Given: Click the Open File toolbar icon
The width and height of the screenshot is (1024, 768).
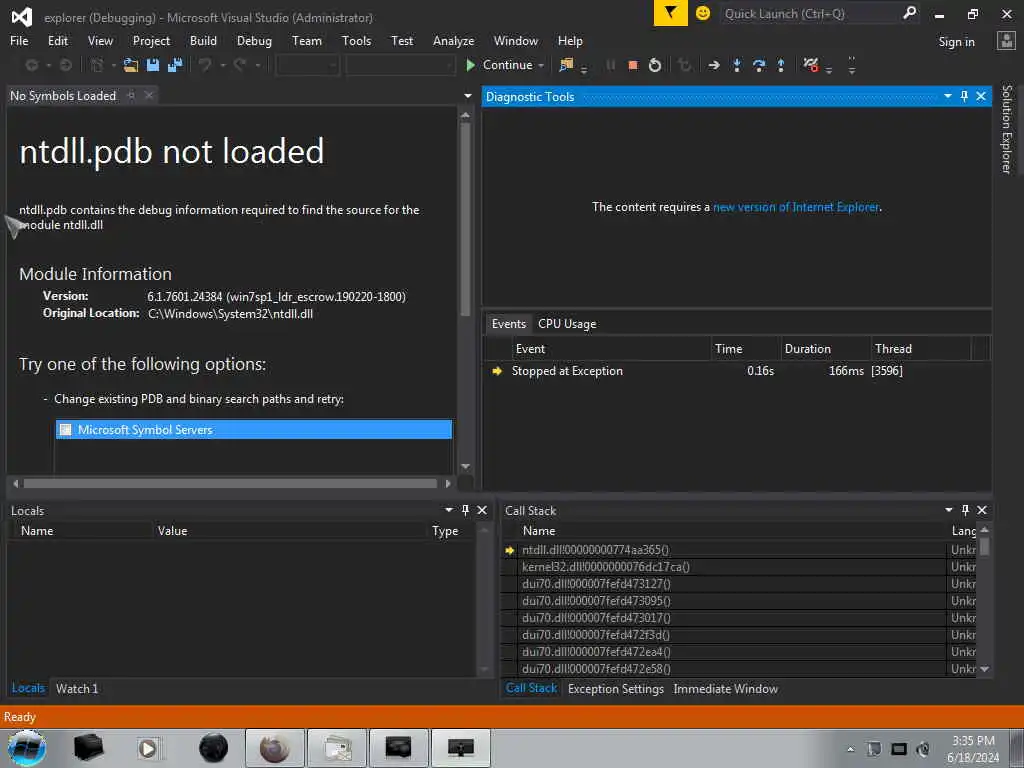Looking at the screenshot, I should (x=131, y=65).
